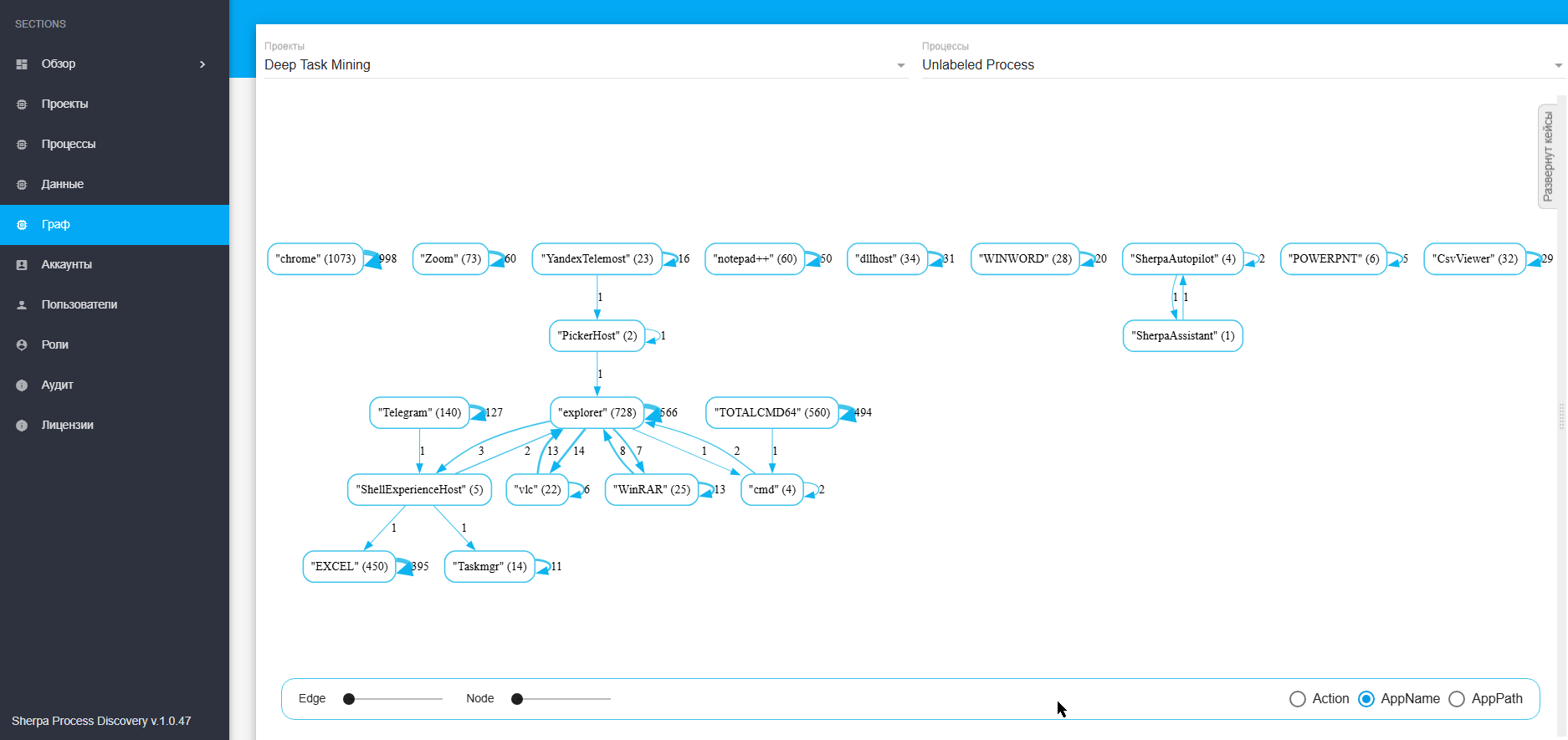Click the Аккаунты sidebar icon
Viewport: 1568px width, 740px height.
[22, 265]
